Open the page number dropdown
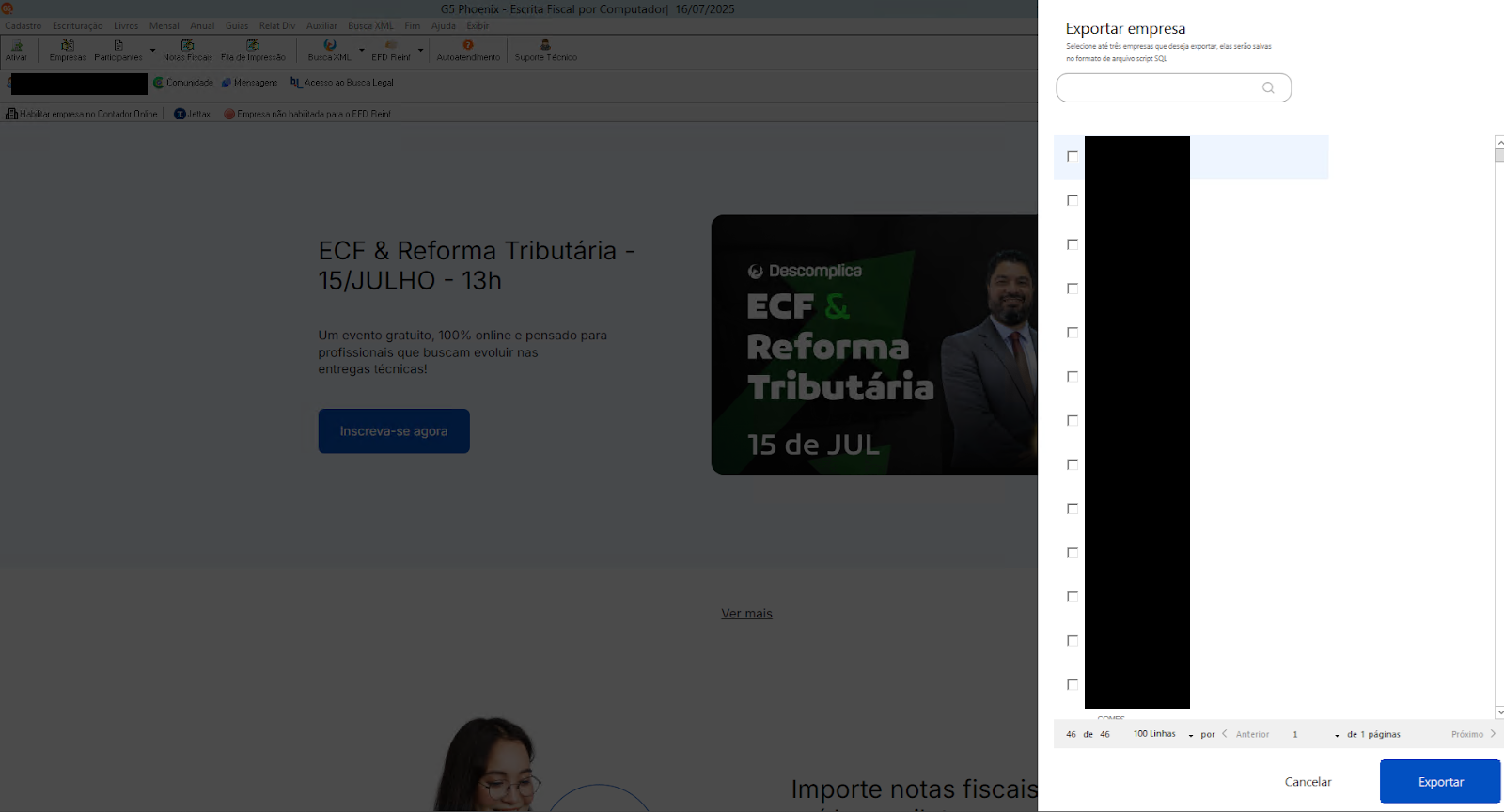1504x812 pixels. (x=1315, y=734)
